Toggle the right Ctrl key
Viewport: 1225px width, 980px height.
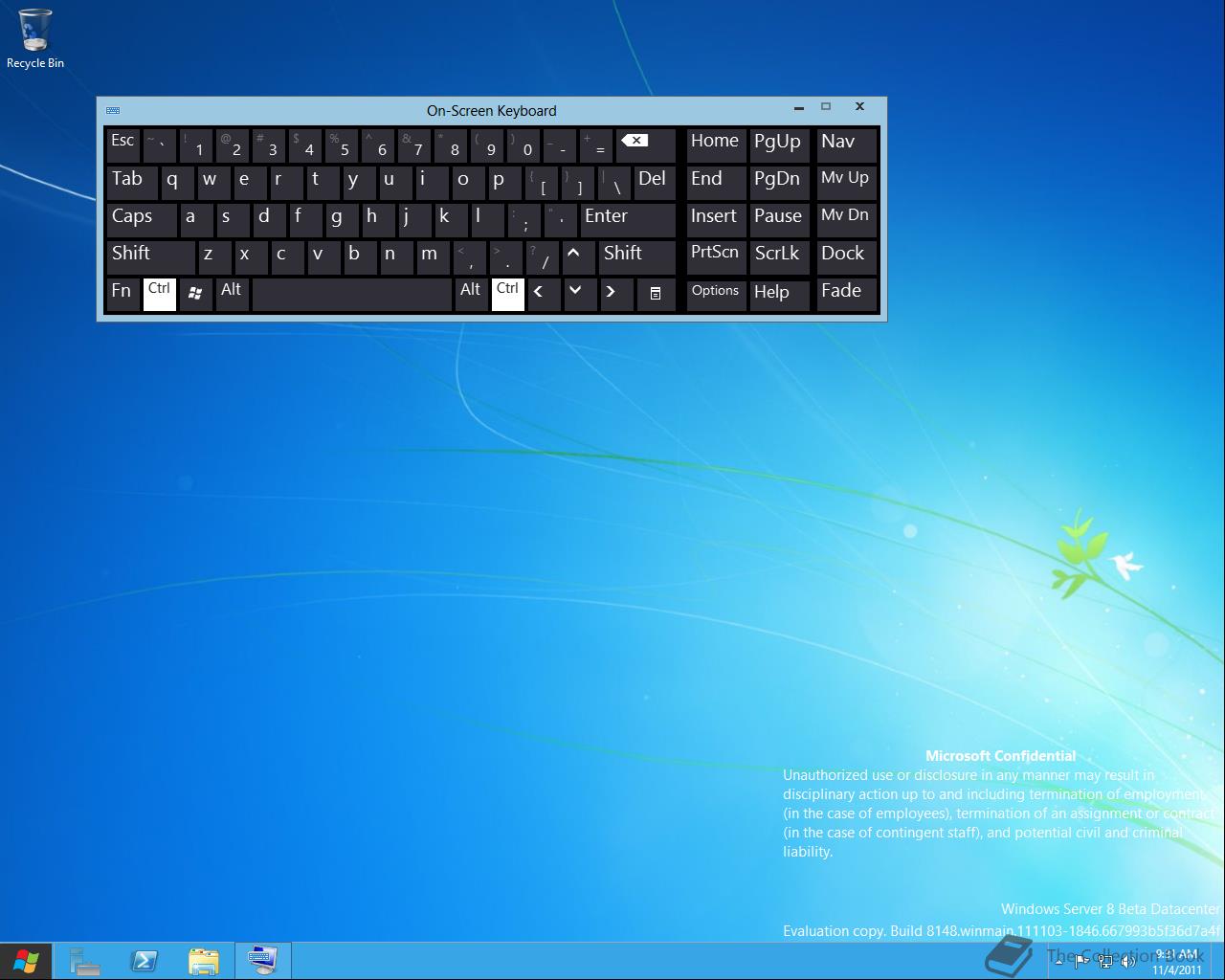tap(507, 294)
